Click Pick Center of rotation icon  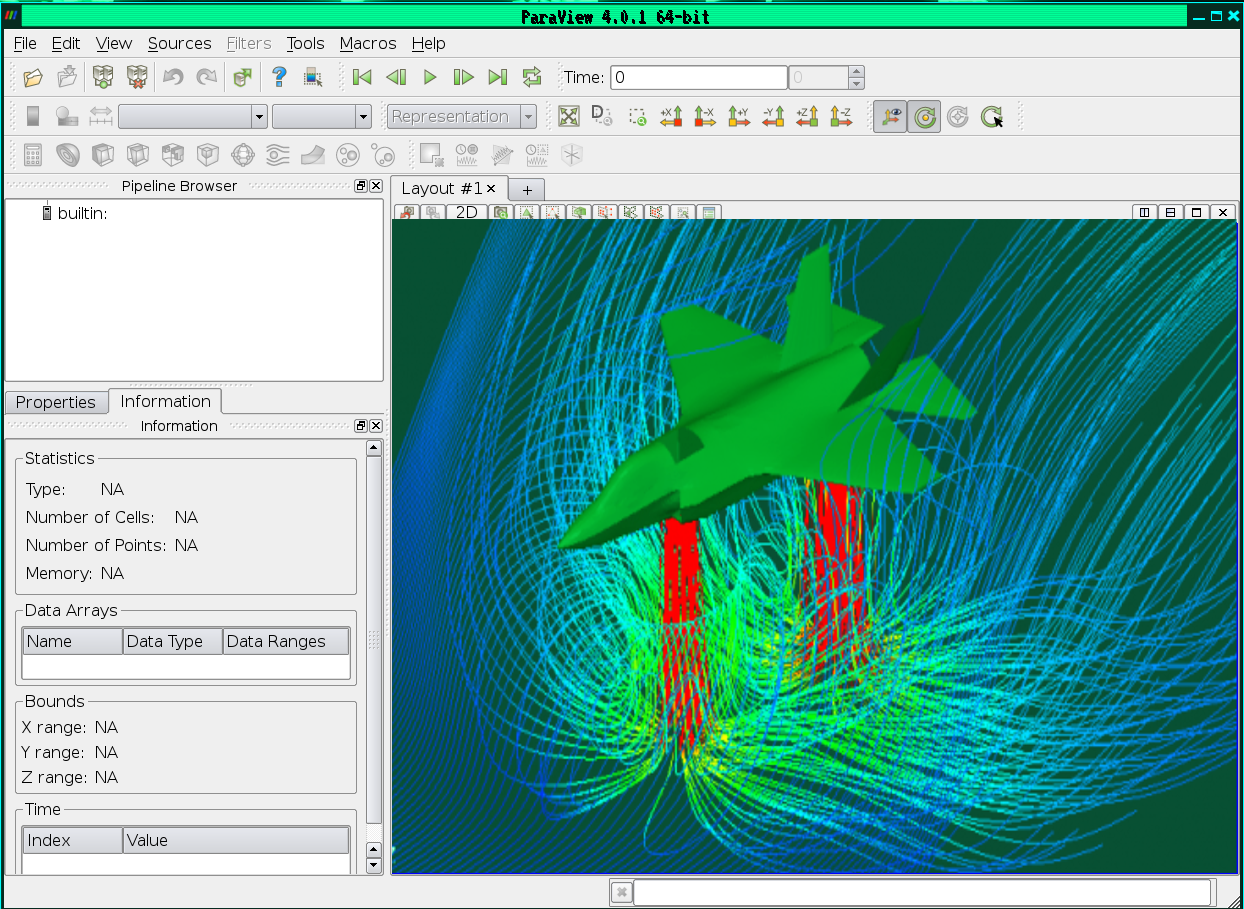click(992, 117)
